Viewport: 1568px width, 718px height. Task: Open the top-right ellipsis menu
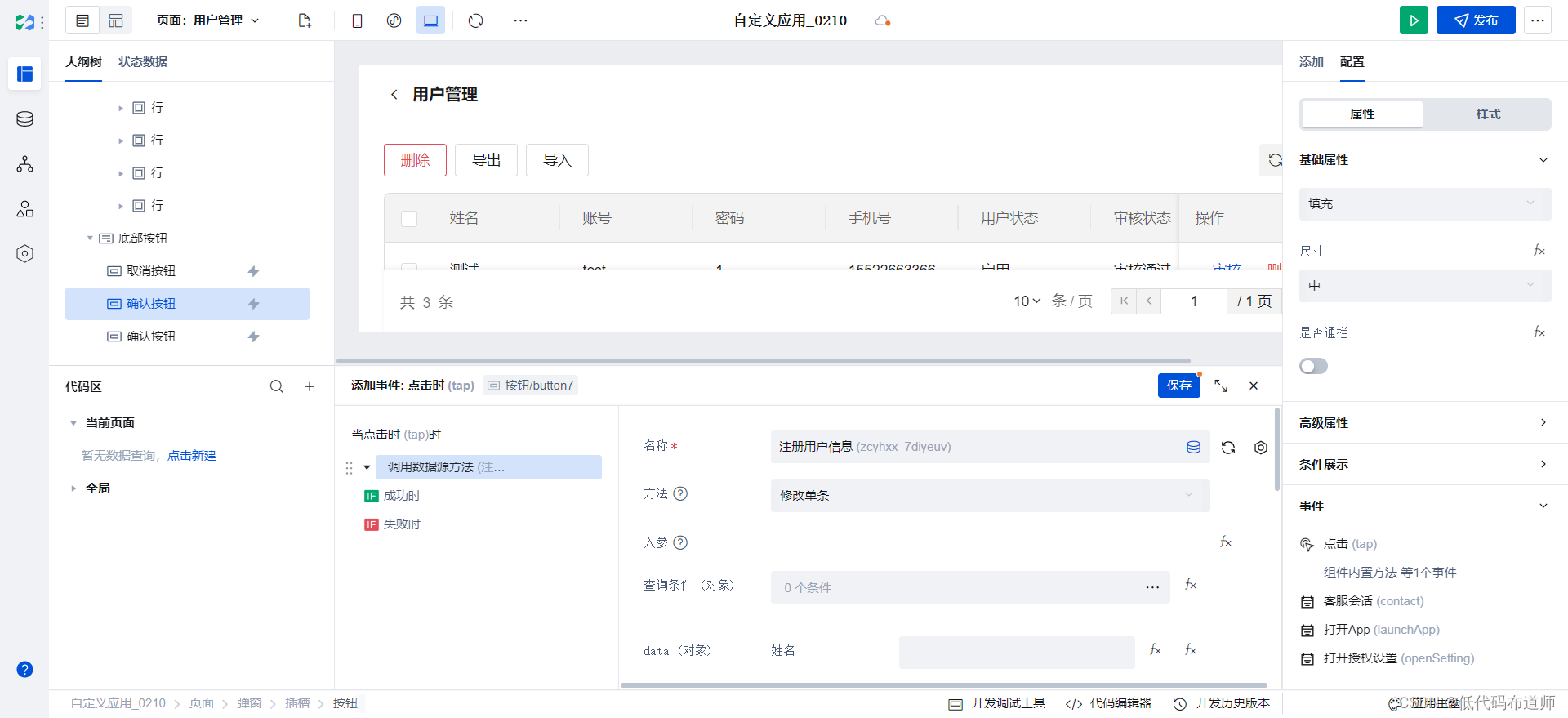(1538, 20)
